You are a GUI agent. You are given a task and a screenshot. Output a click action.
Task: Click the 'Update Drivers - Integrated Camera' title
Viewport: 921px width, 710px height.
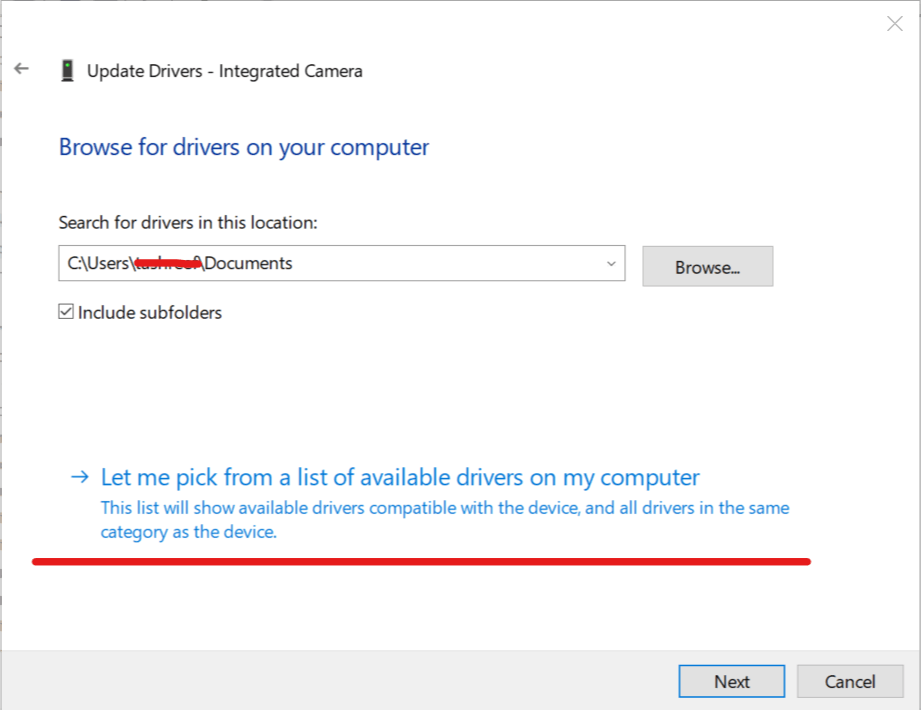pos(225,71)
